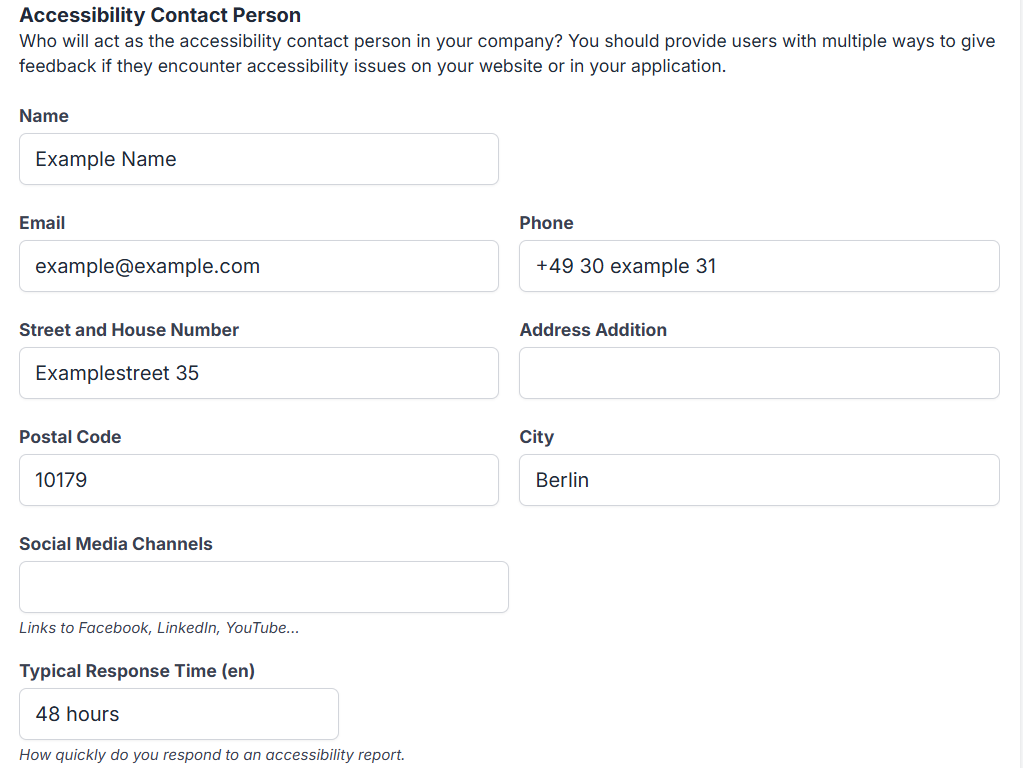Click the Postal Code input box
Screen dimensions: 1023x768
258,480
